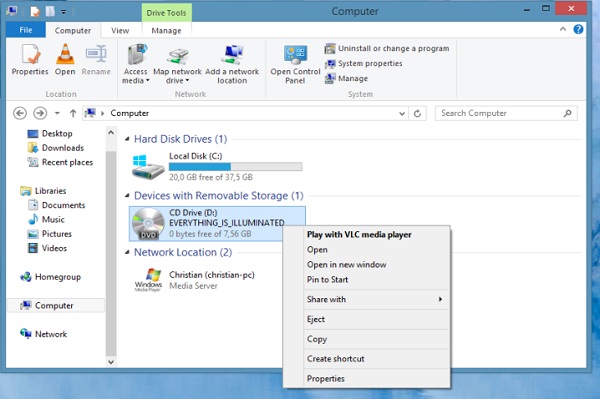Select Desktop in navigation pane

50,134
